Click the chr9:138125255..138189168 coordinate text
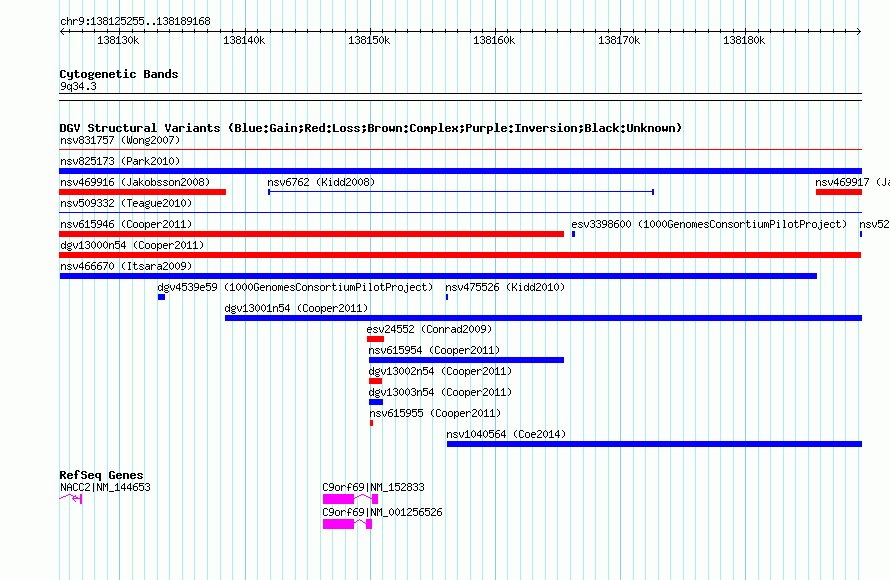Viewport: 890px width, 580px height. [x=135, y=21]
